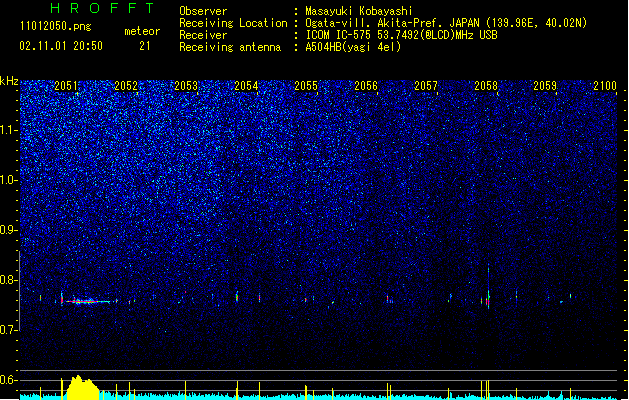The image size is (629, 400).
Task: Click the 2058 time marker
Action: (486, 86)
